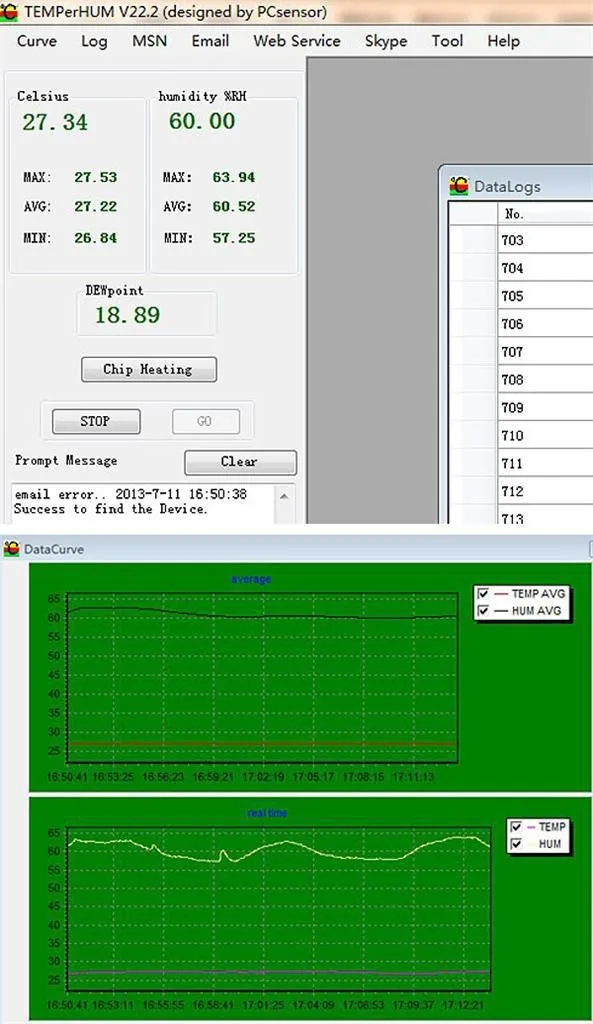Screen dimensions: 593x1024
Task: Click the humidity MAX value 63.94
Action: click(234, 177)
